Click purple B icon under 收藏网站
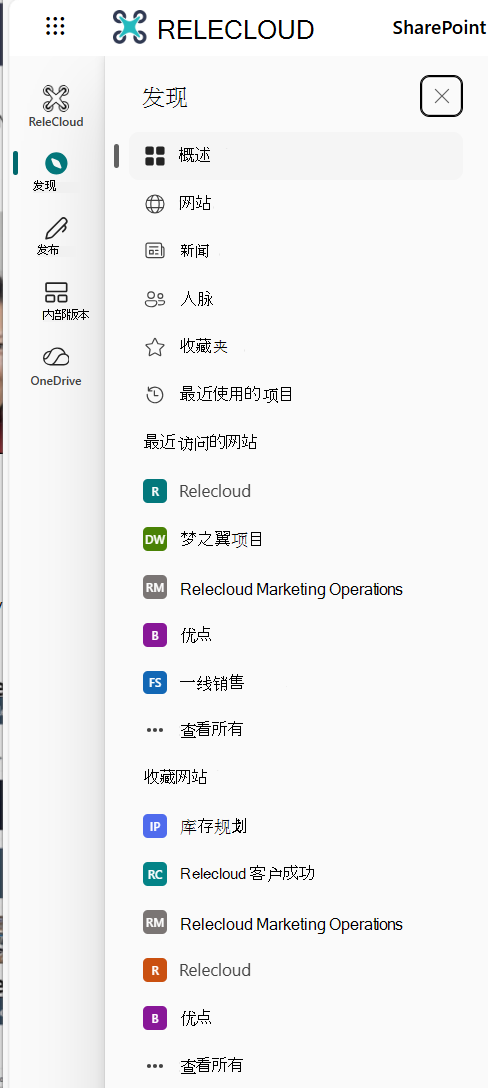 (x=155, y=1019)
